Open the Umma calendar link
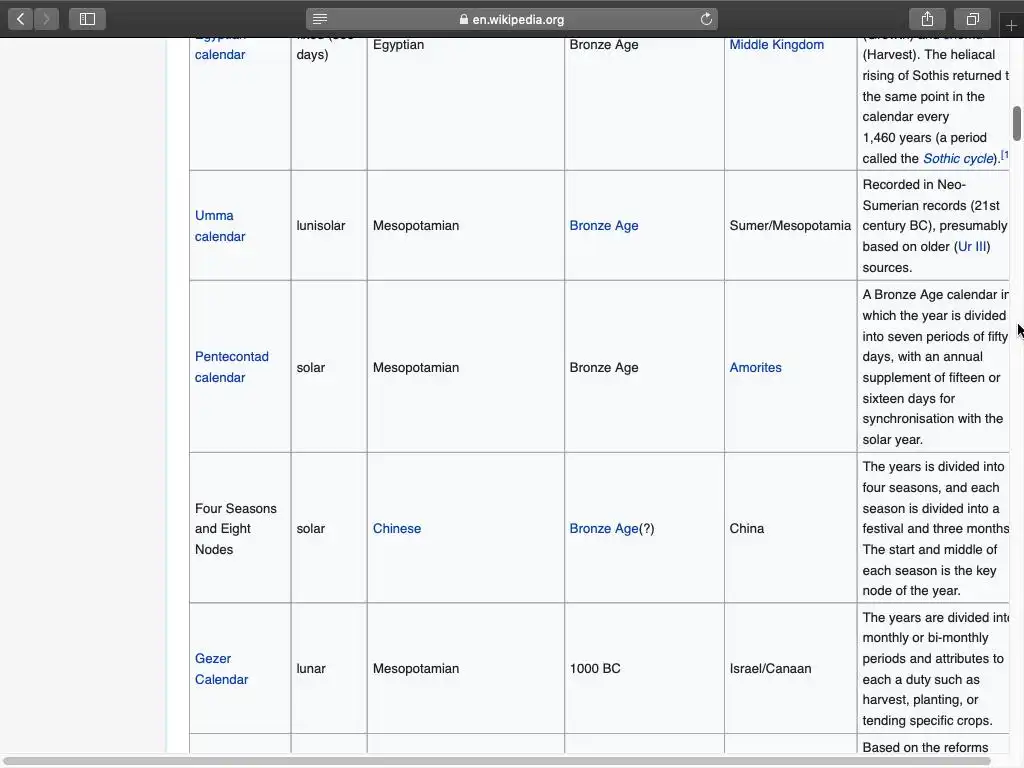 220,226
